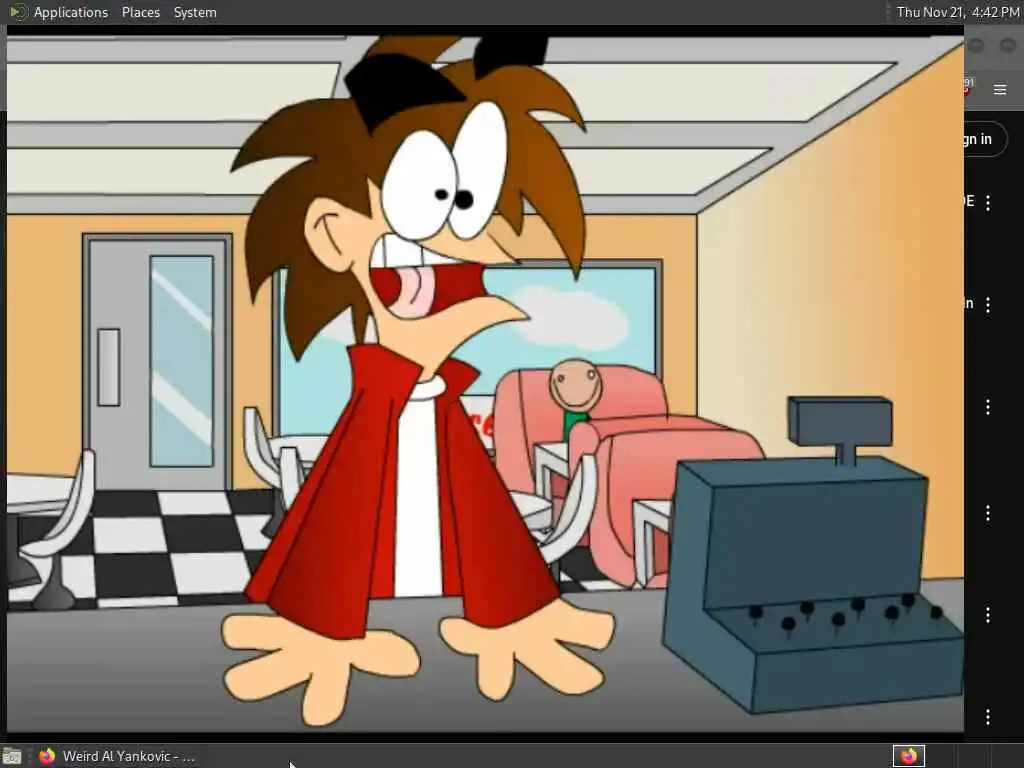
Task: Open the System menu
Action: (x=195, y=12)
